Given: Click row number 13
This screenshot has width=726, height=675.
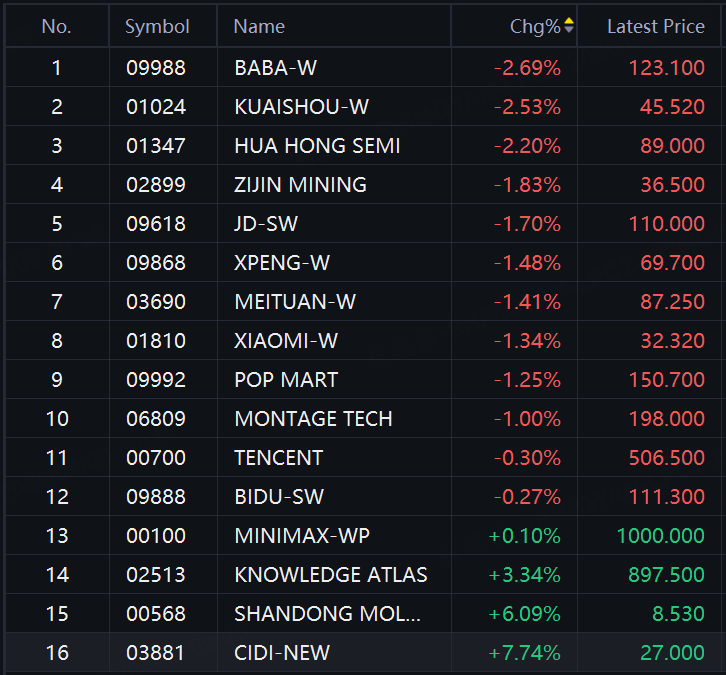Looking at the screenshot, I should coord(57,536).
